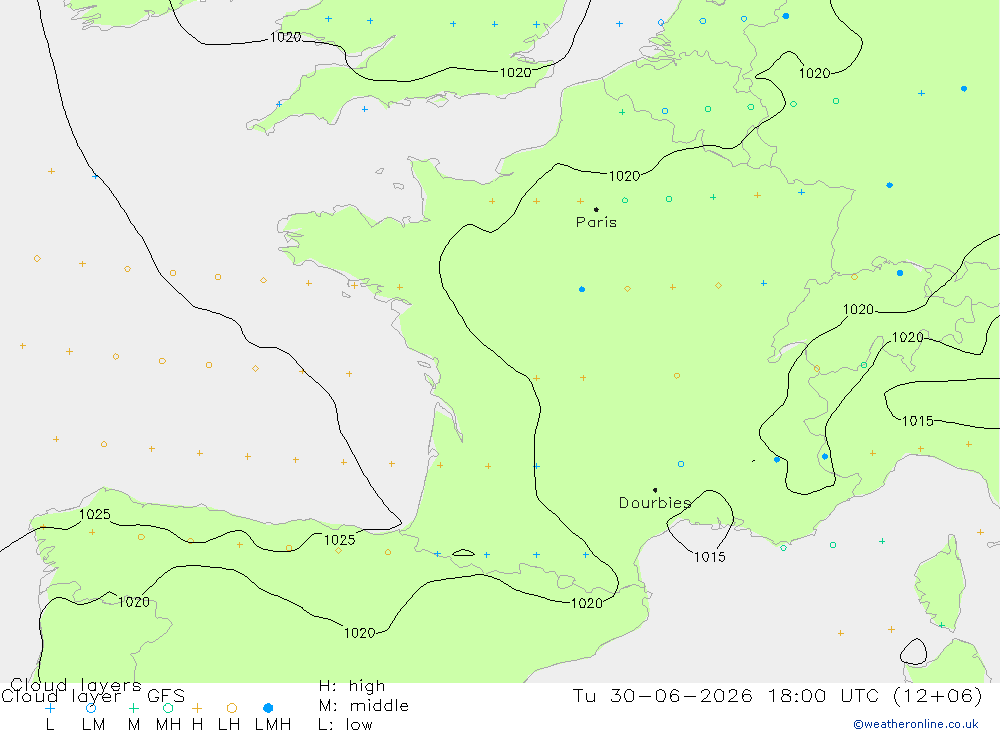Open the weatheronline.co.uk copyright link
The height and width of the screenshot is (733, 1000).
[916, 724]
